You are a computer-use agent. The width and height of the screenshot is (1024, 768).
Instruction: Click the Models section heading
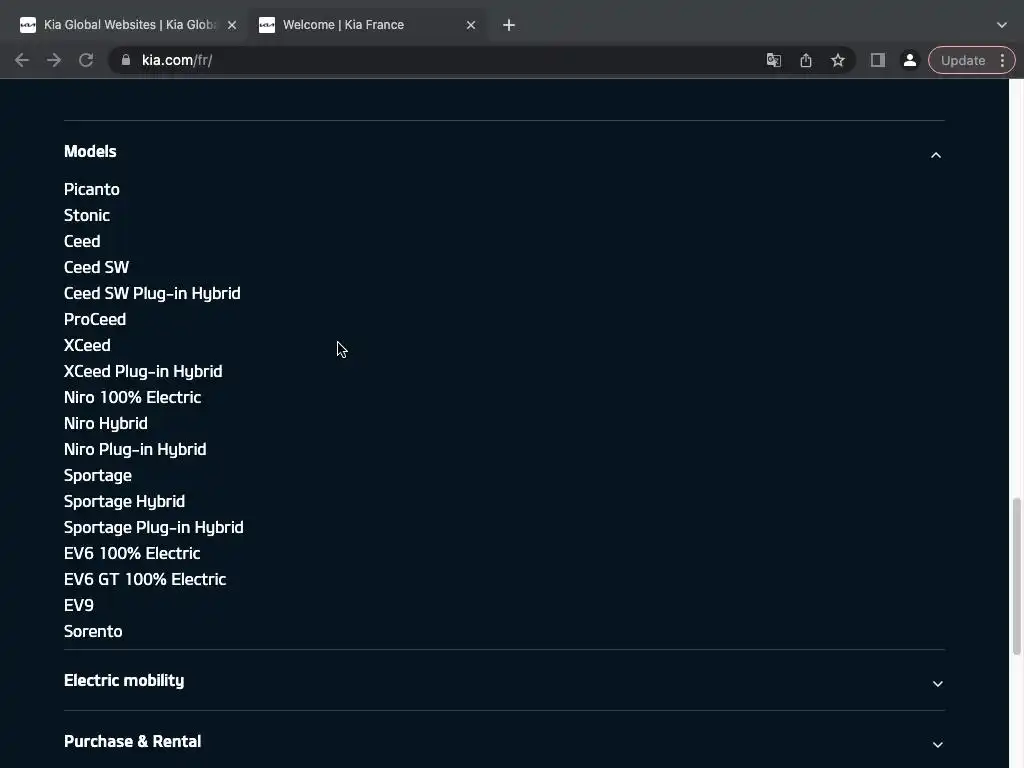(x=90, y=152)
